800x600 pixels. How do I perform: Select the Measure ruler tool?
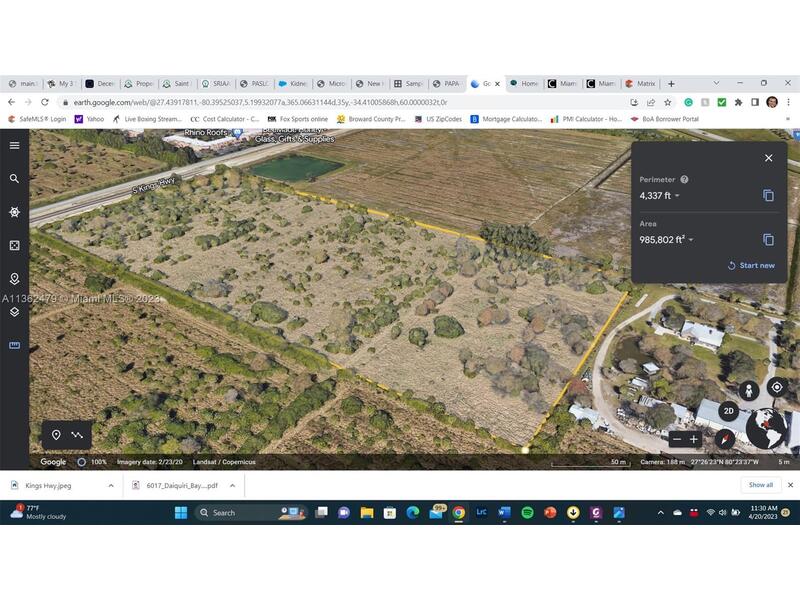tap(14, 345)
